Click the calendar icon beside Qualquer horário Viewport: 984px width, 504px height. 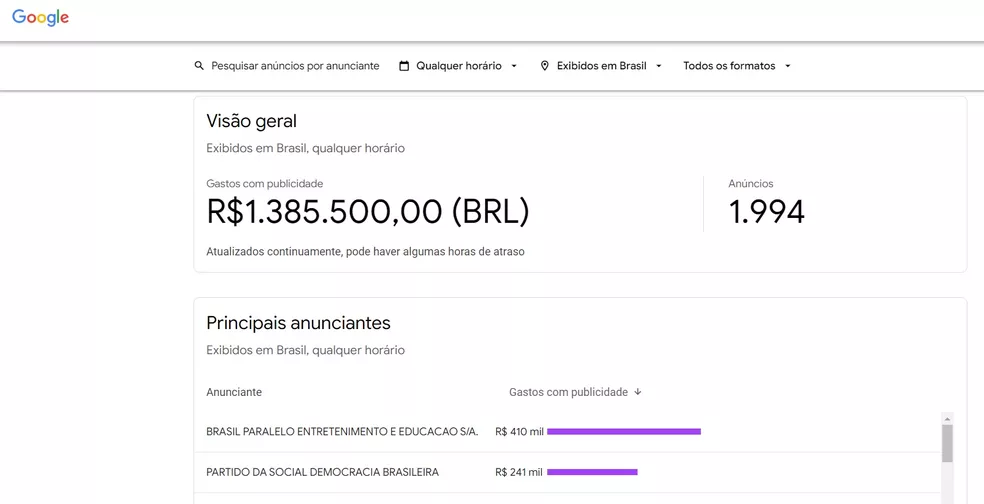click(404, 66)
